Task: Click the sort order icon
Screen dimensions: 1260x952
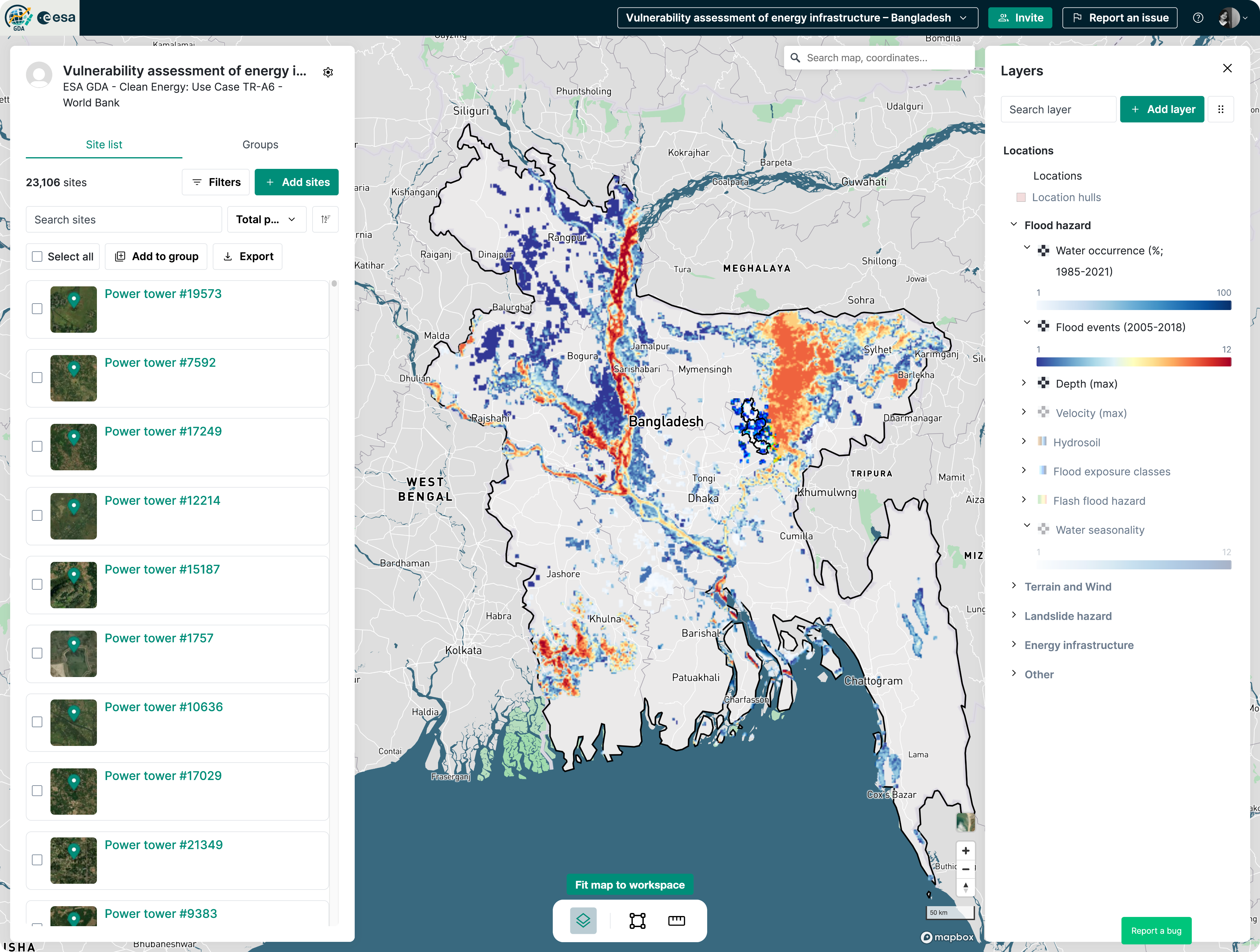Action: point(325,219)
